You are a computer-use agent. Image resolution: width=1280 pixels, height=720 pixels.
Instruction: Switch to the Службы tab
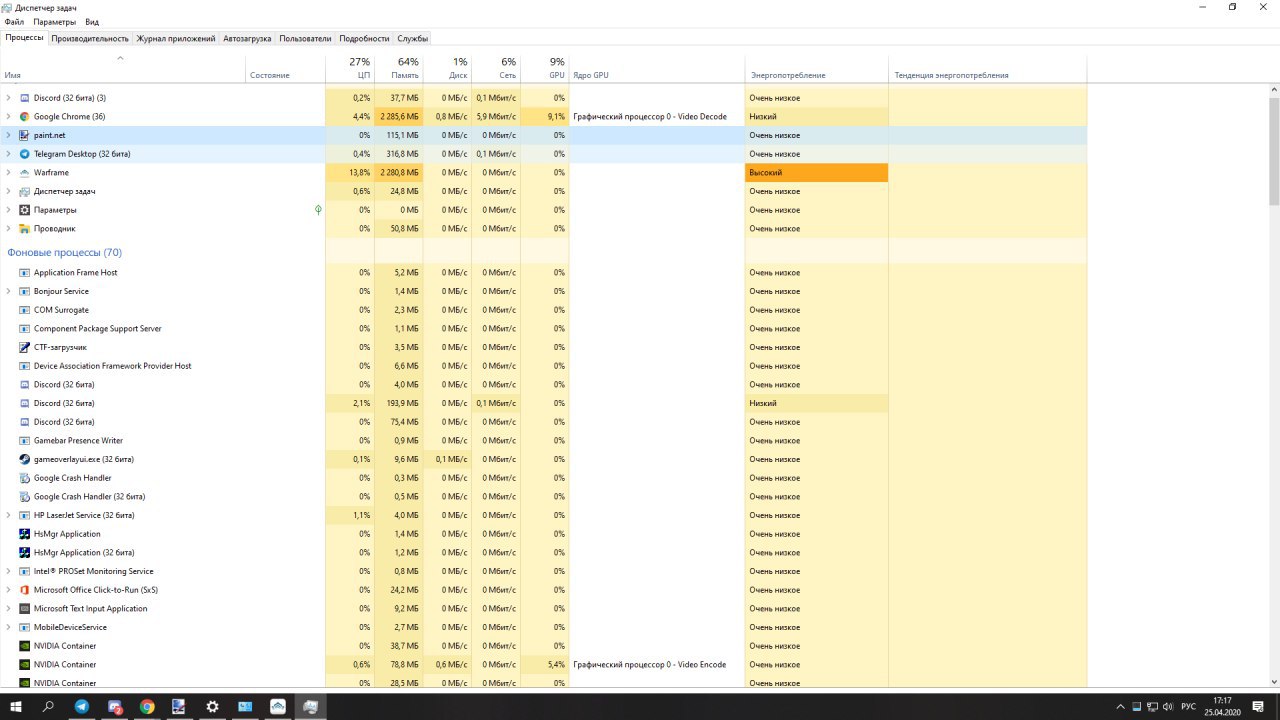pos(412,38)
